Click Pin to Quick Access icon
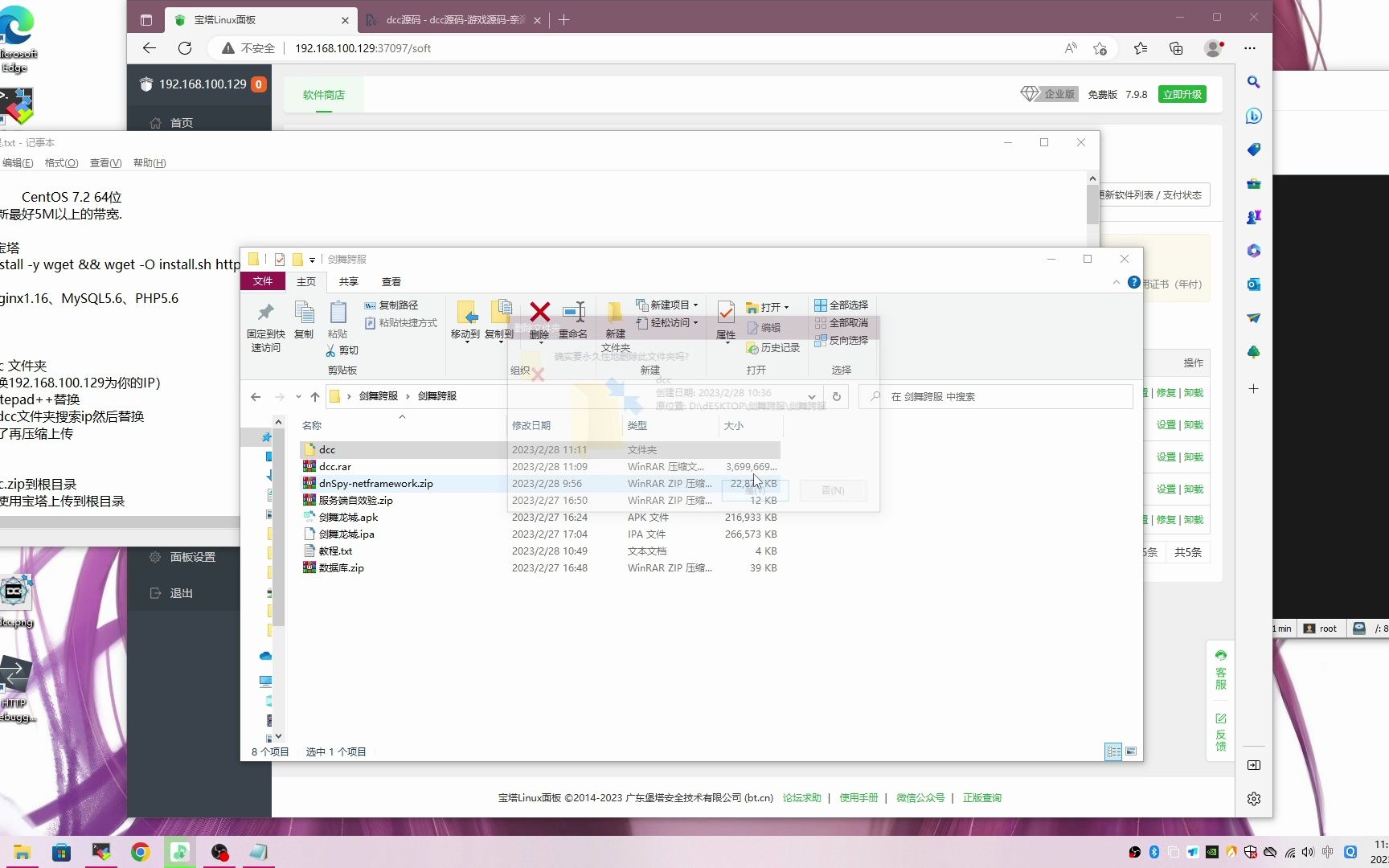This screenshot has width=1389, height=868. coord(265,326)
